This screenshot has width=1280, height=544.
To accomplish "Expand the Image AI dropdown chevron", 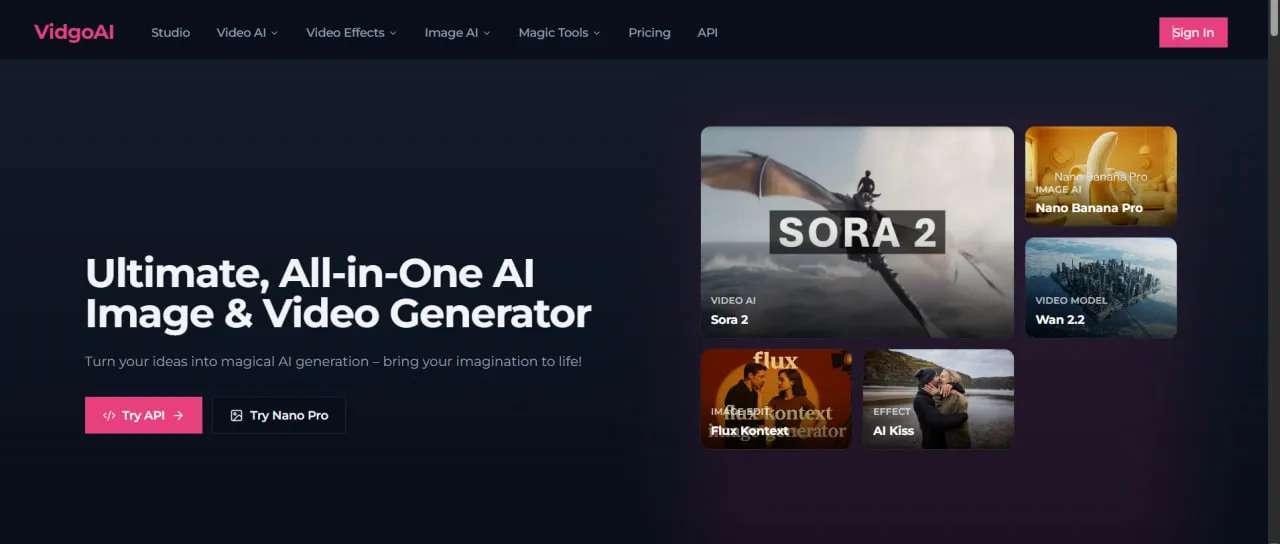I will coord(487,33).
